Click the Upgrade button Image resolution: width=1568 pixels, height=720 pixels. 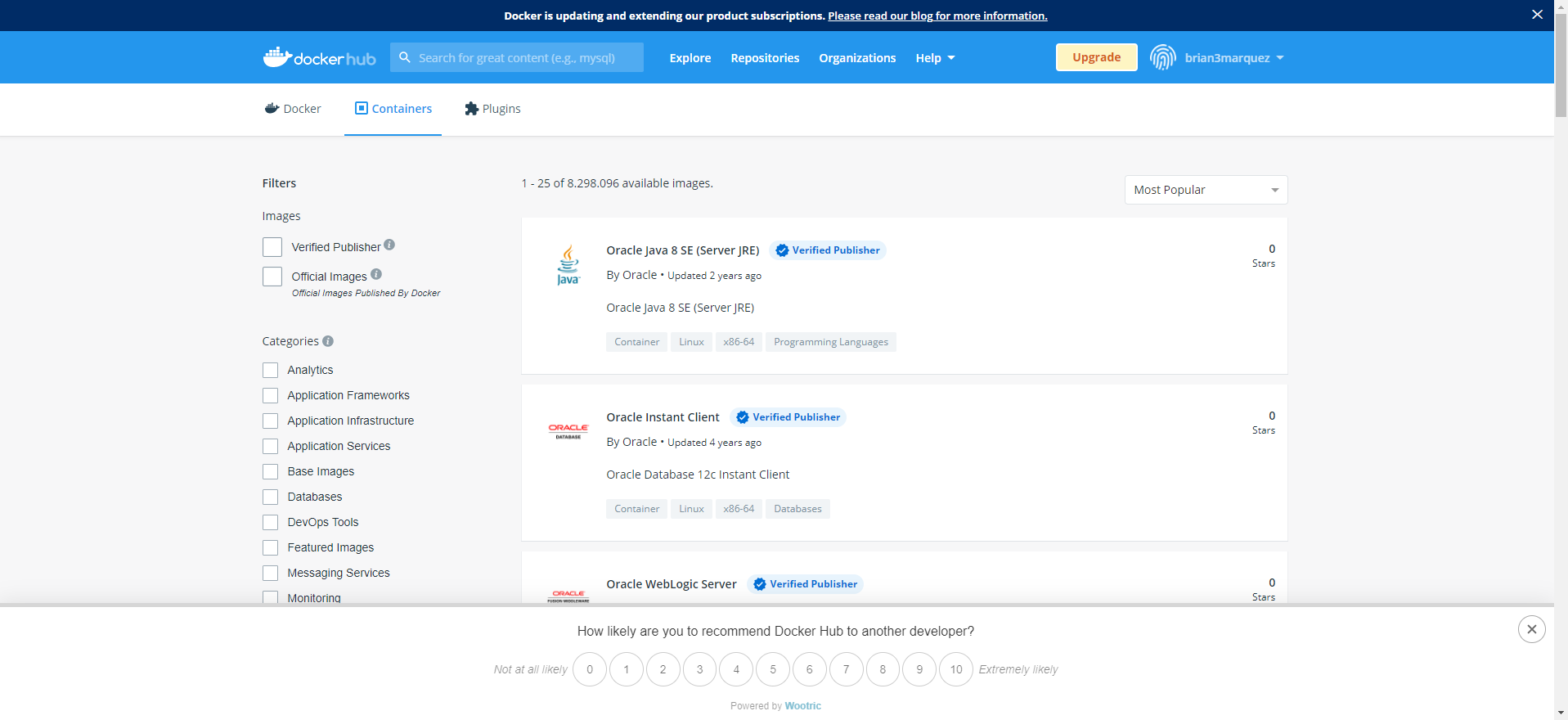click(1096, 57)
